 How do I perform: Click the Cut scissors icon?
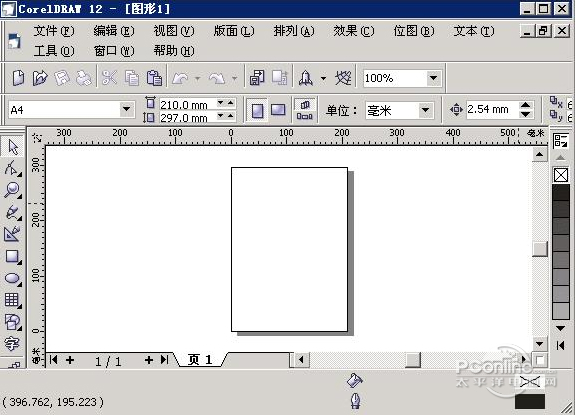[x=109, y=78]
